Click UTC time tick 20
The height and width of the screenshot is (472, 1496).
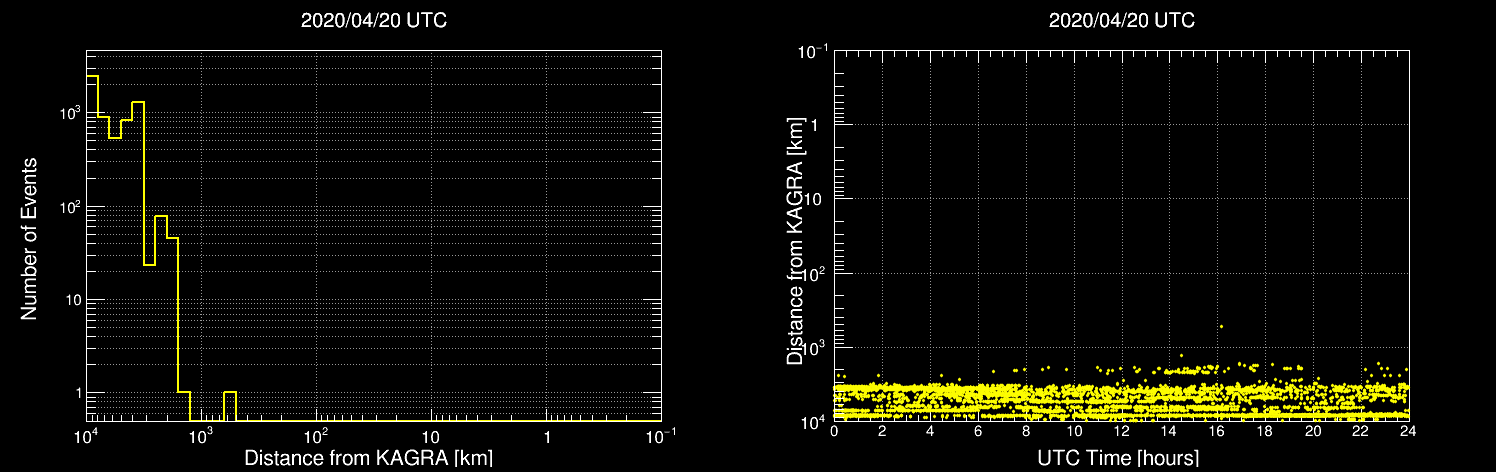click(x=1313, y=431)
